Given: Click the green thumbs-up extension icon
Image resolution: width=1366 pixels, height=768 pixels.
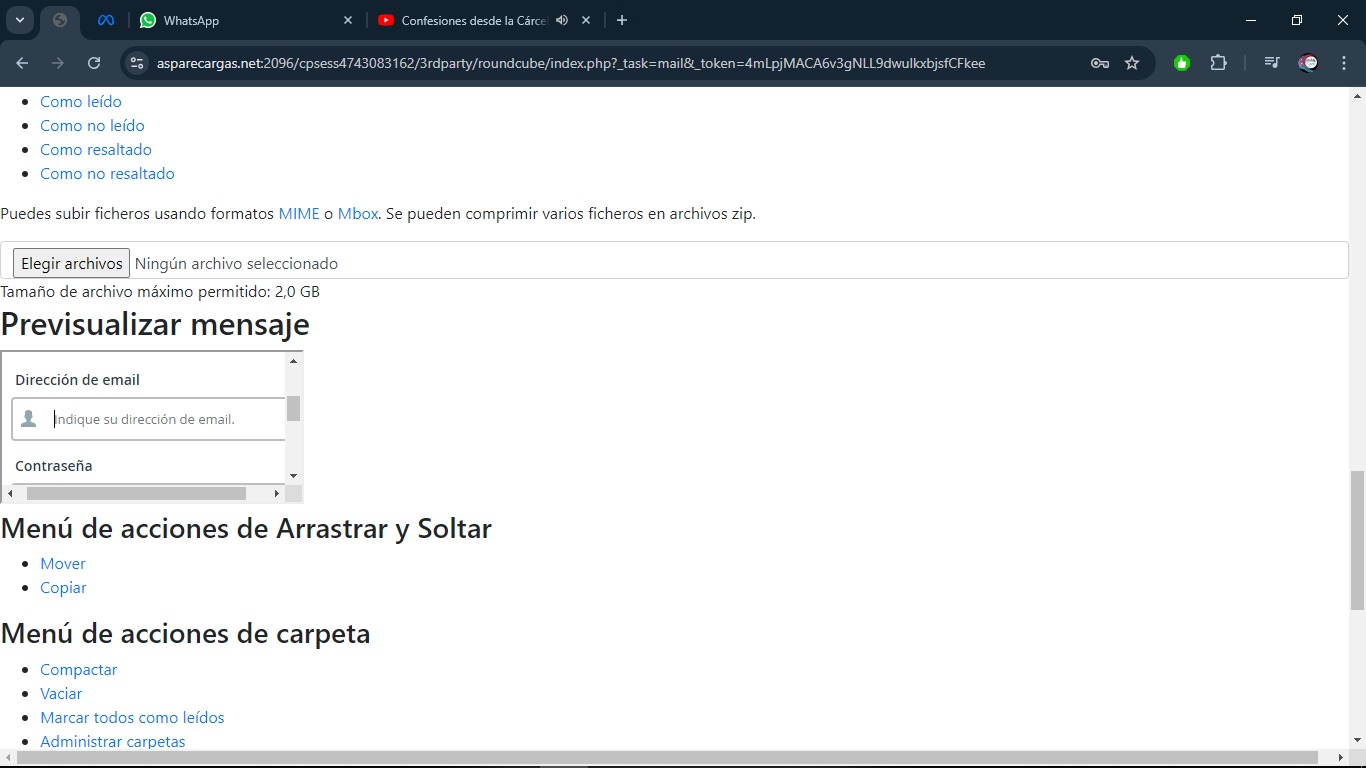Looking at the screenshot, I should tap(1182, 63).
